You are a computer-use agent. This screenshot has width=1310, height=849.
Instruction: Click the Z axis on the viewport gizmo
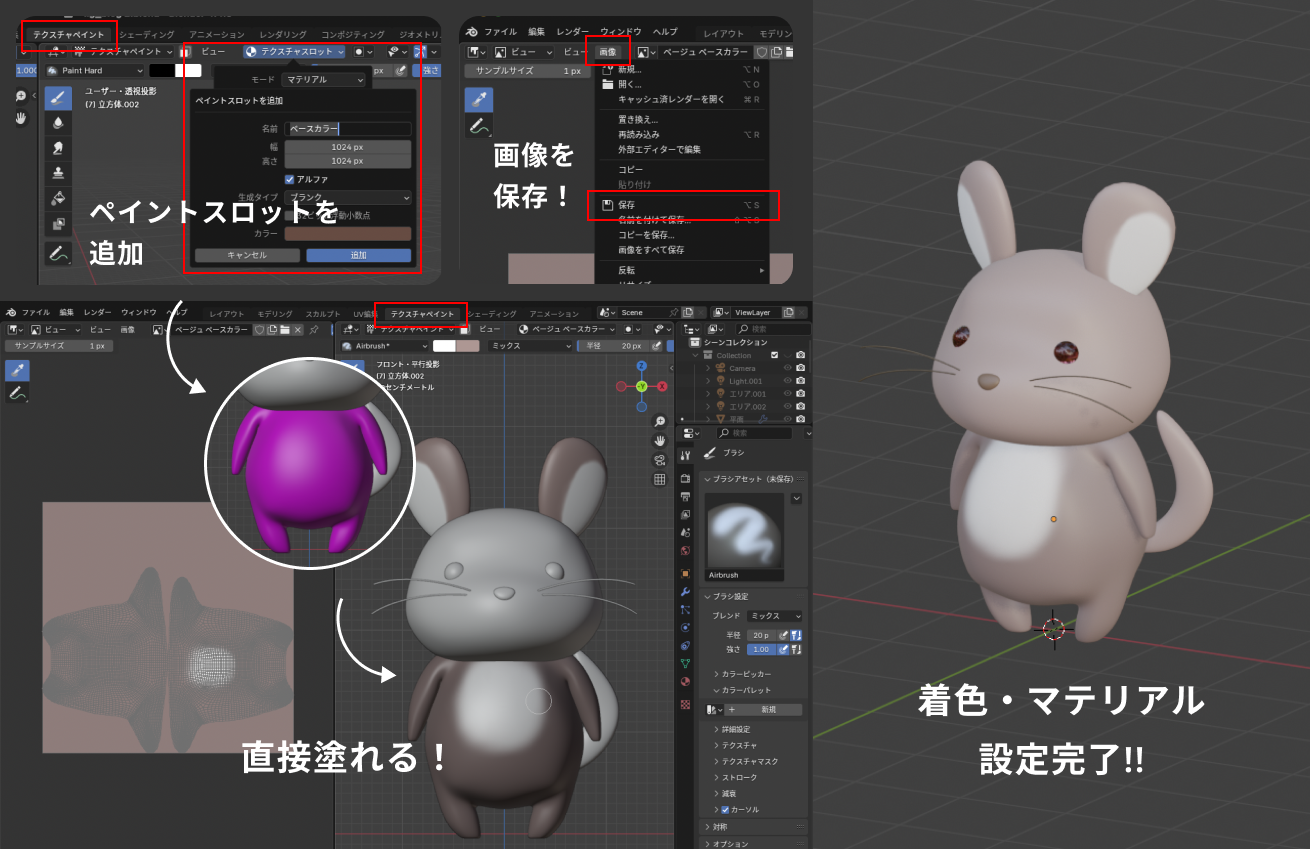tap(641, 366)
